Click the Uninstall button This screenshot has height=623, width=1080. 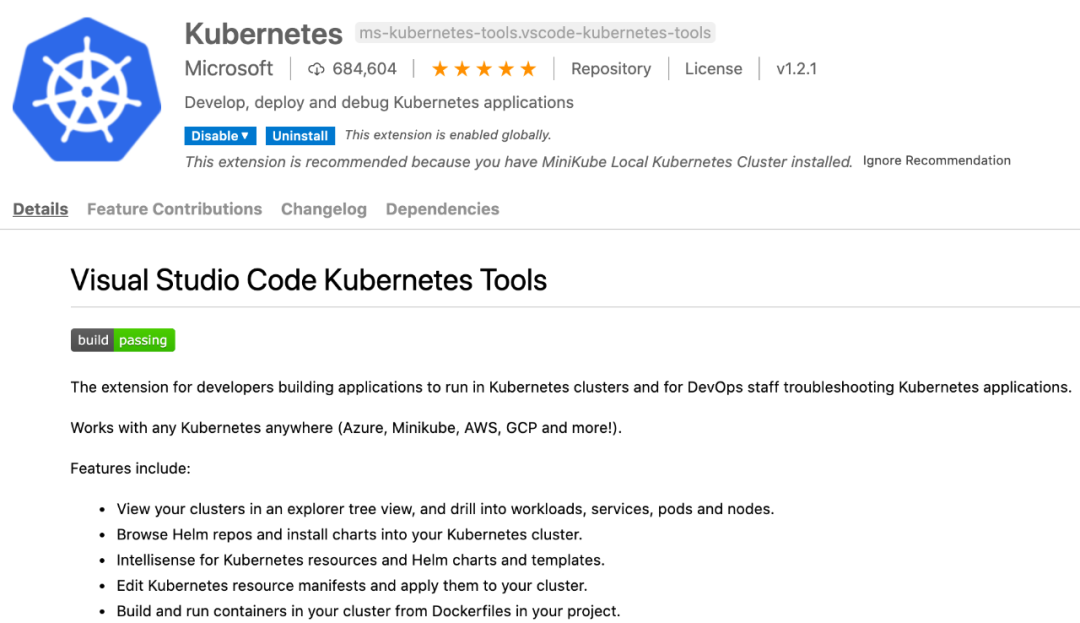pos(300,136)
